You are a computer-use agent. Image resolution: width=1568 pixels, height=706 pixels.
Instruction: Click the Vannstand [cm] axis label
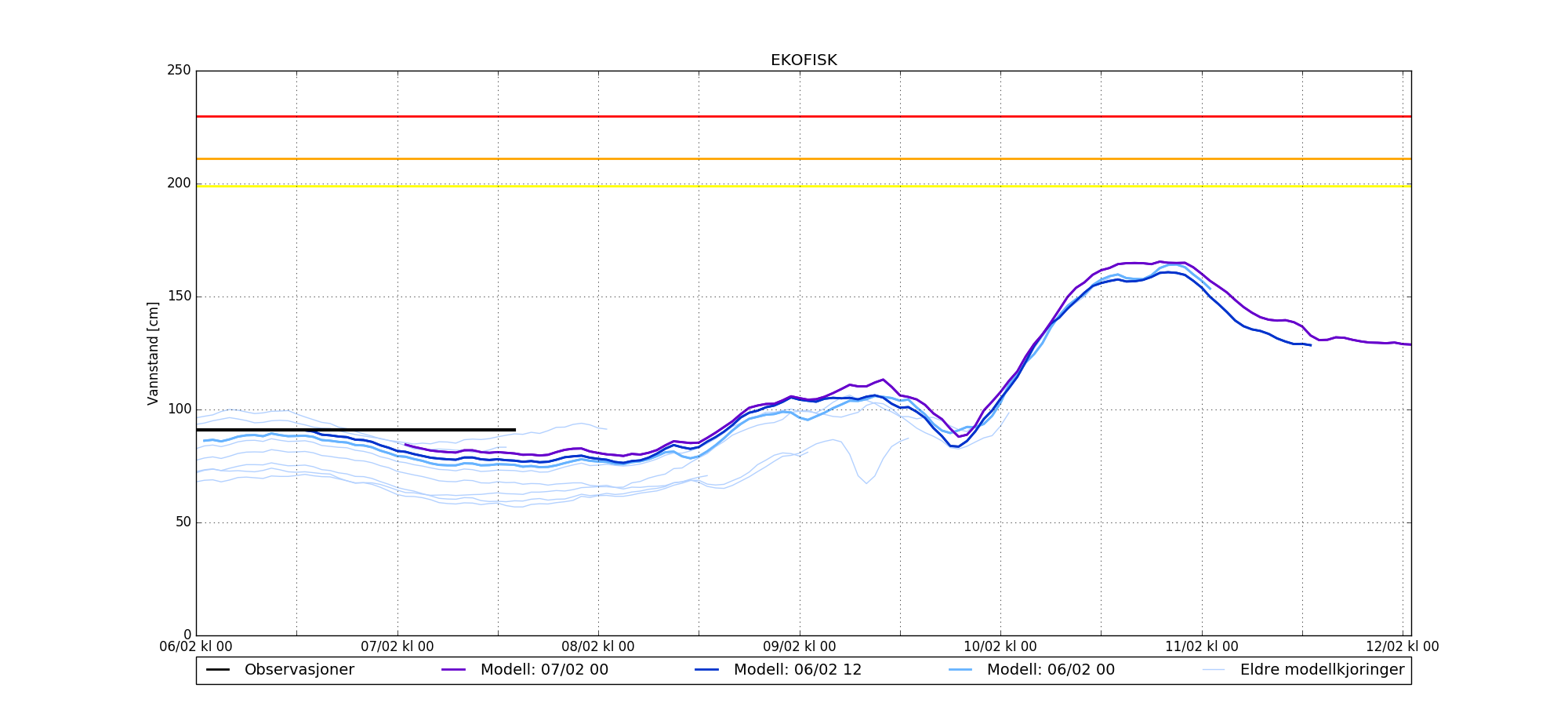153,353
